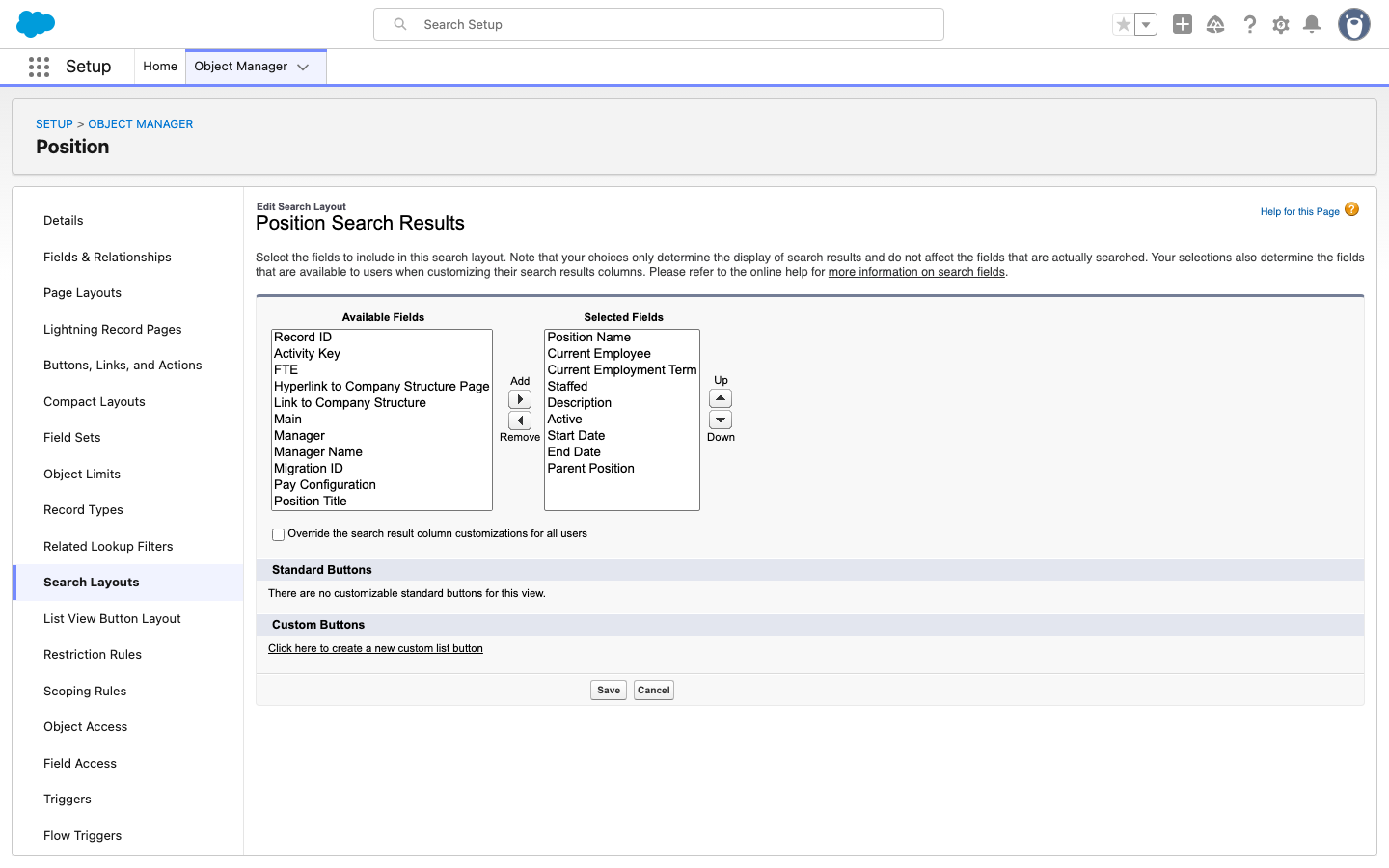Open Record Types in sidebar
1389x868 pixels.
tap(127, 510)
